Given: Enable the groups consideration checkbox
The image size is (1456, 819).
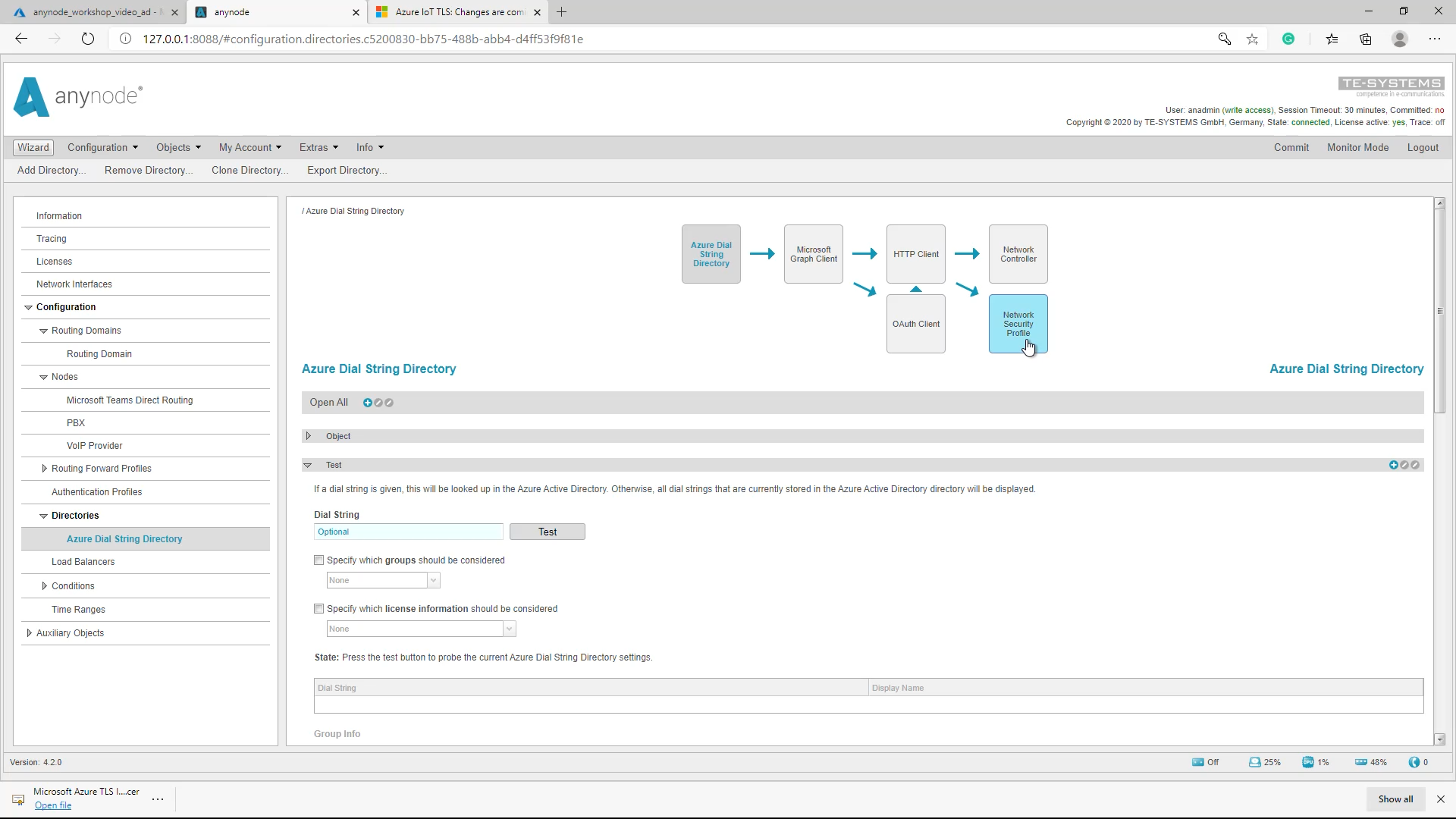Looking at the screenshot, I should (x=319, y=560).
